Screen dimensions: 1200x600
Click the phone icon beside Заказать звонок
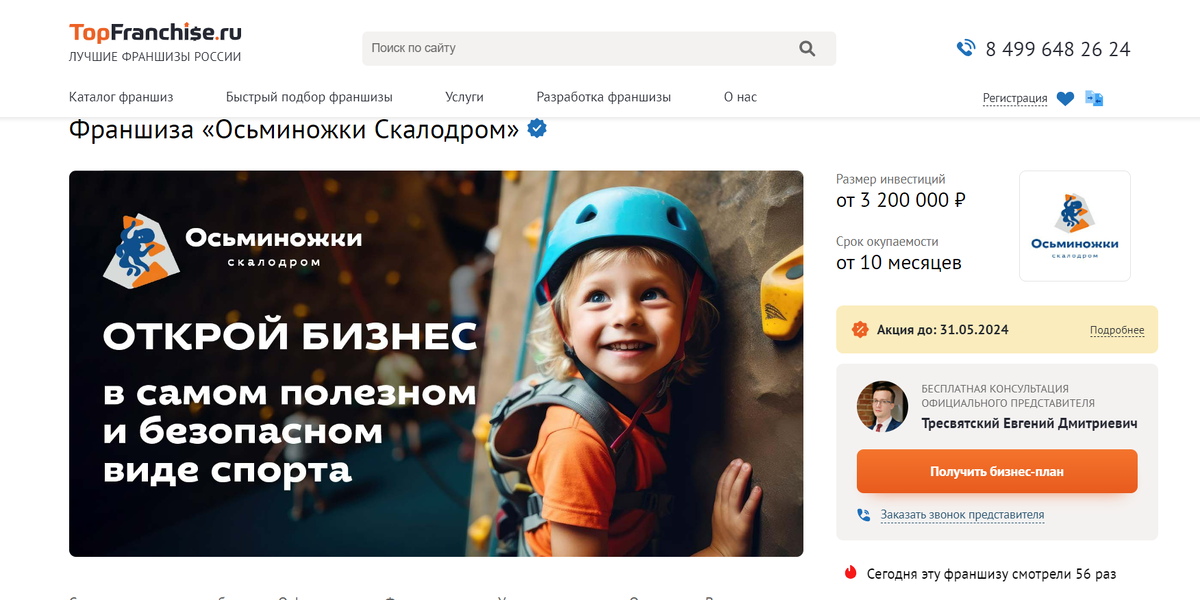click(x=864, y=515)
